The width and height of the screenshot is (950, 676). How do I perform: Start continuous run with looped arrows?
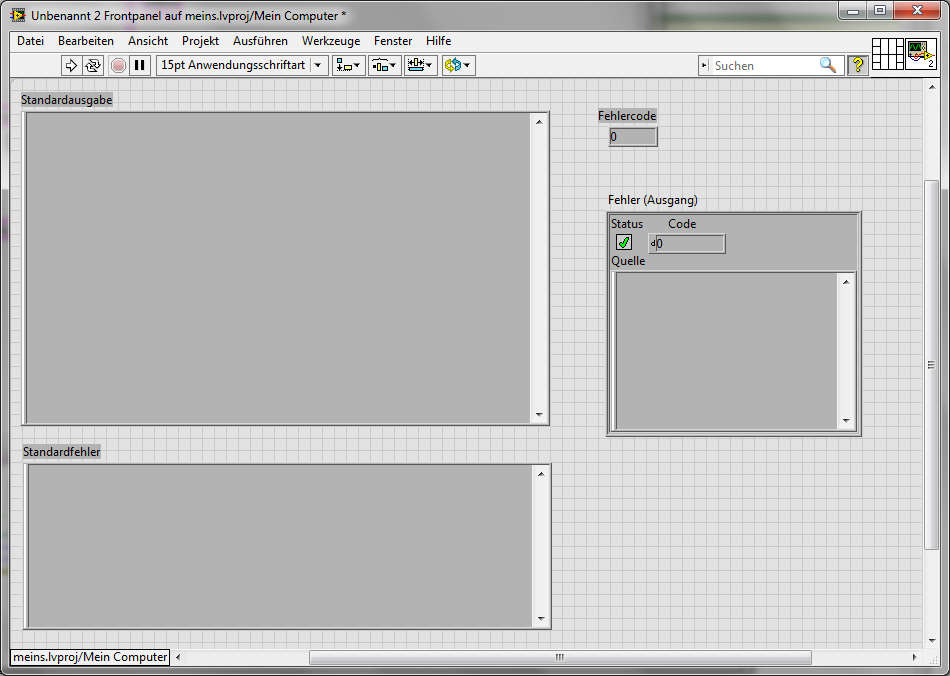tap(93, 65)
